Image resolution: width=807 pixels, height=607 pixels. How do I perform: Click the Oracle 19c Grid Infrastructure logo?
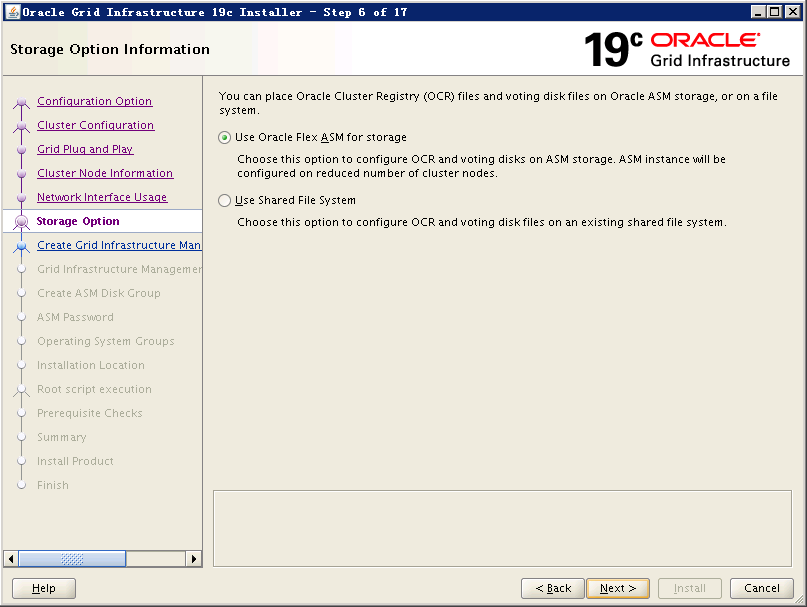[x=687, y=49]
